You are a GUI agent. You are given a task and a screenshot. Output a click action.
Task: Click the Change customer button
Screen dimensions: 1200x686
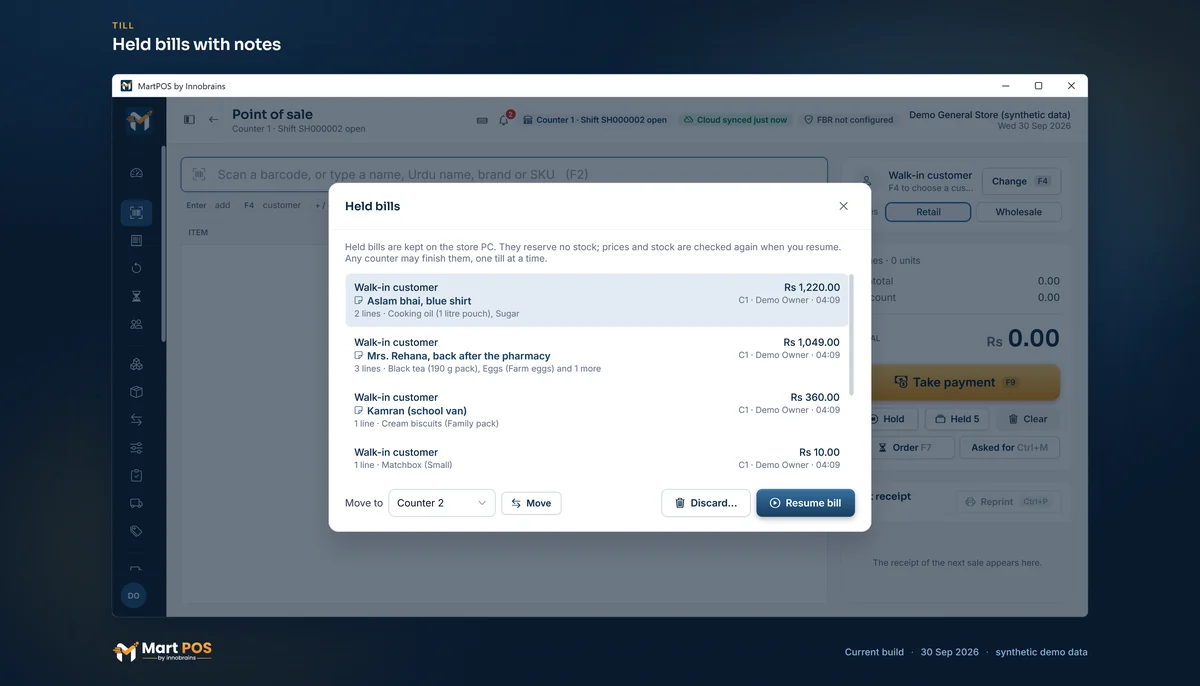(1021, 181)
